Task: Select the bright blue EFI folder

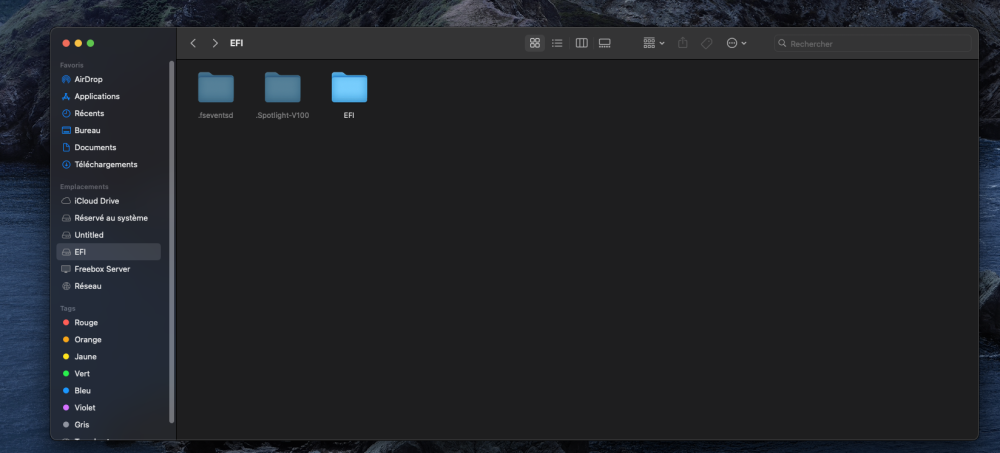Action: point(349,96)
